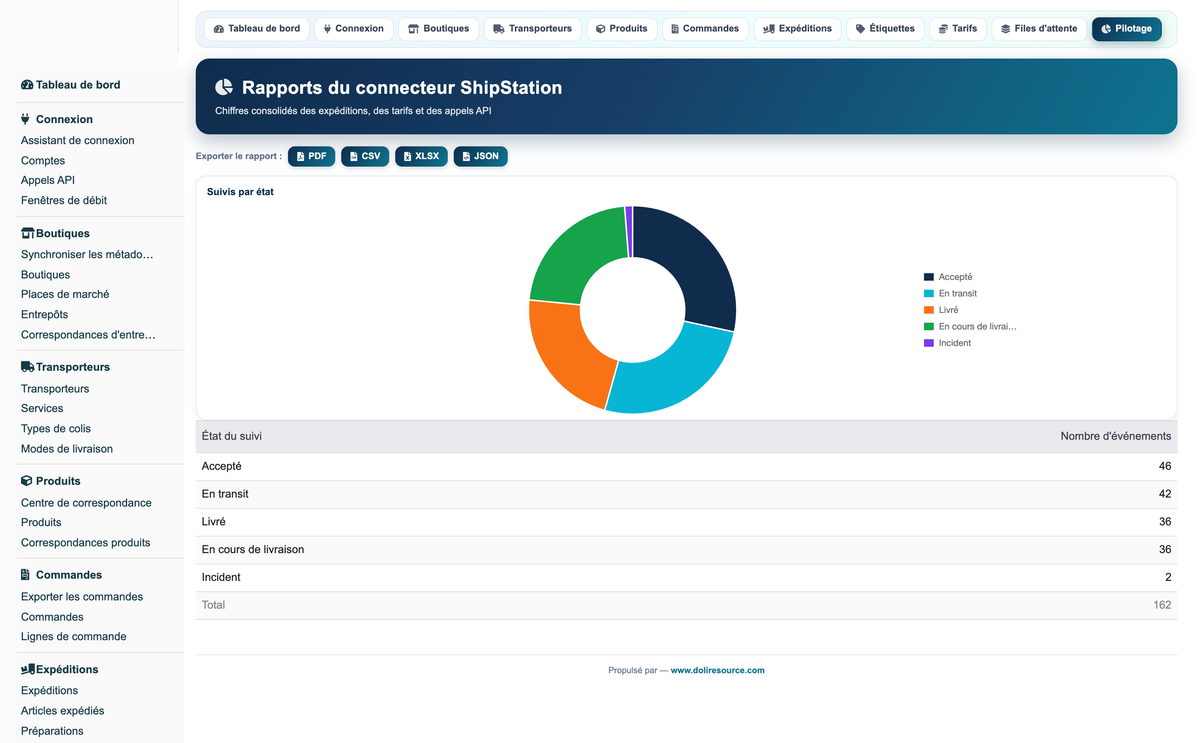Open Lignes de commande in sidebar
Screen dimensions: 1200x743
[74, 637]
